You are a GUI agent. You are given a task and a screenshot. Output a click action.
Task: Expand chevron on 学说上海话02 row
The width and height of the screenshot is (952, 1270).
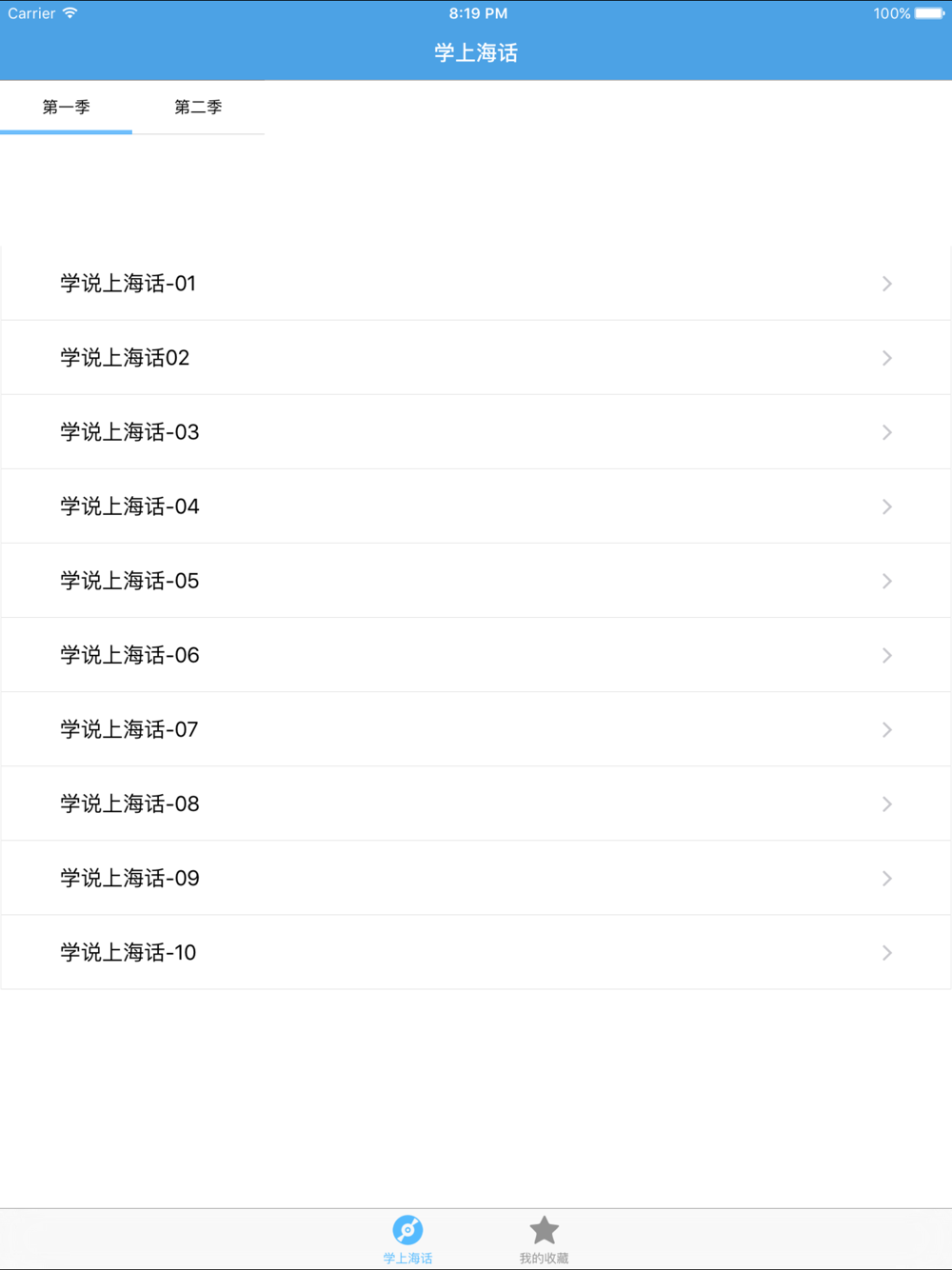click(886, 358)
